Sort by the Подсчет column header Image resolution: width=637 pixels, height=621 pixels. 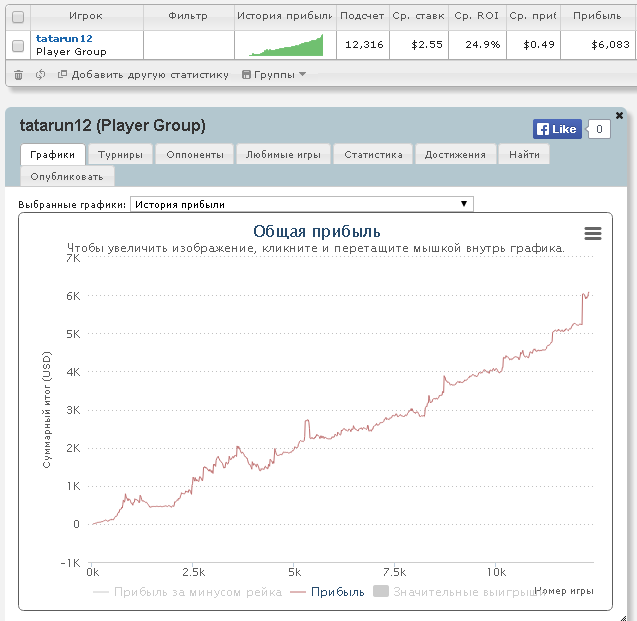coord(362,16)
